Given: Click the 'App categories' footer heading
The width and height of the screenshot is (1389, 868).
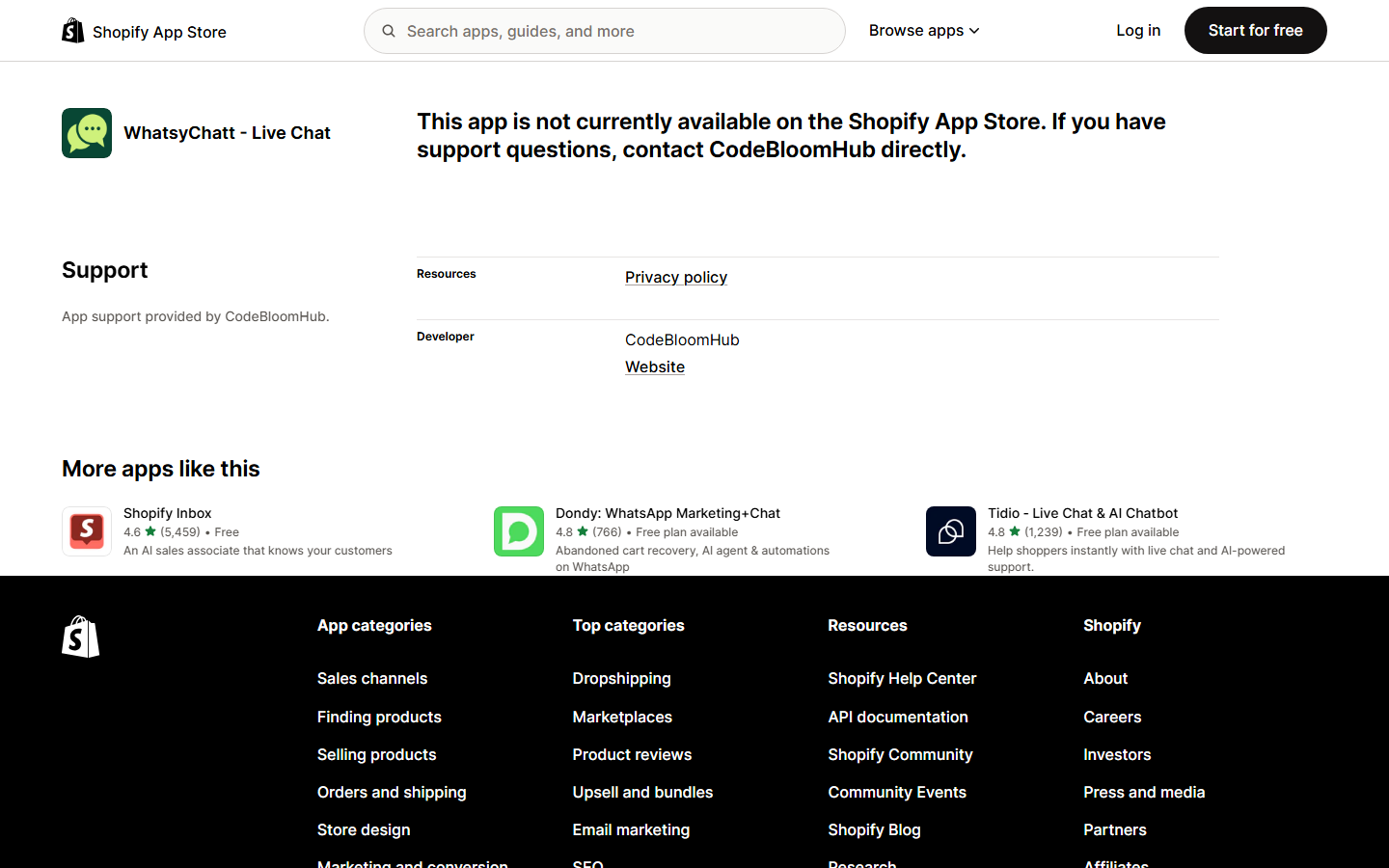Looking at the screenshot, I should [374, 625].
